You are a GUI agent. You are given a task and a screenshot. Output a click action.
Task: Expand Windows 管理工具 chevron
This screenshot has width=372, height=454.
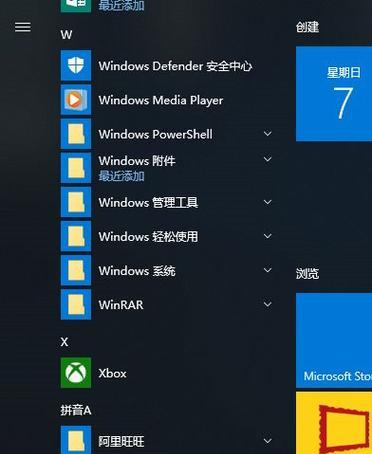267,202
